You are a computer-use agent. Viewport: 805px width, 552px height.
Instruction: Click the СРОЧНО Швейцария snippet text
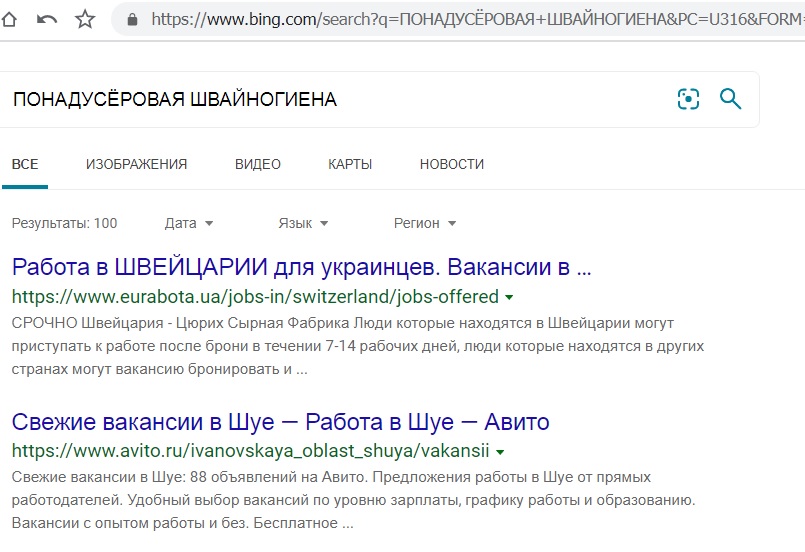pyautogui.click(x=357, y=346)
